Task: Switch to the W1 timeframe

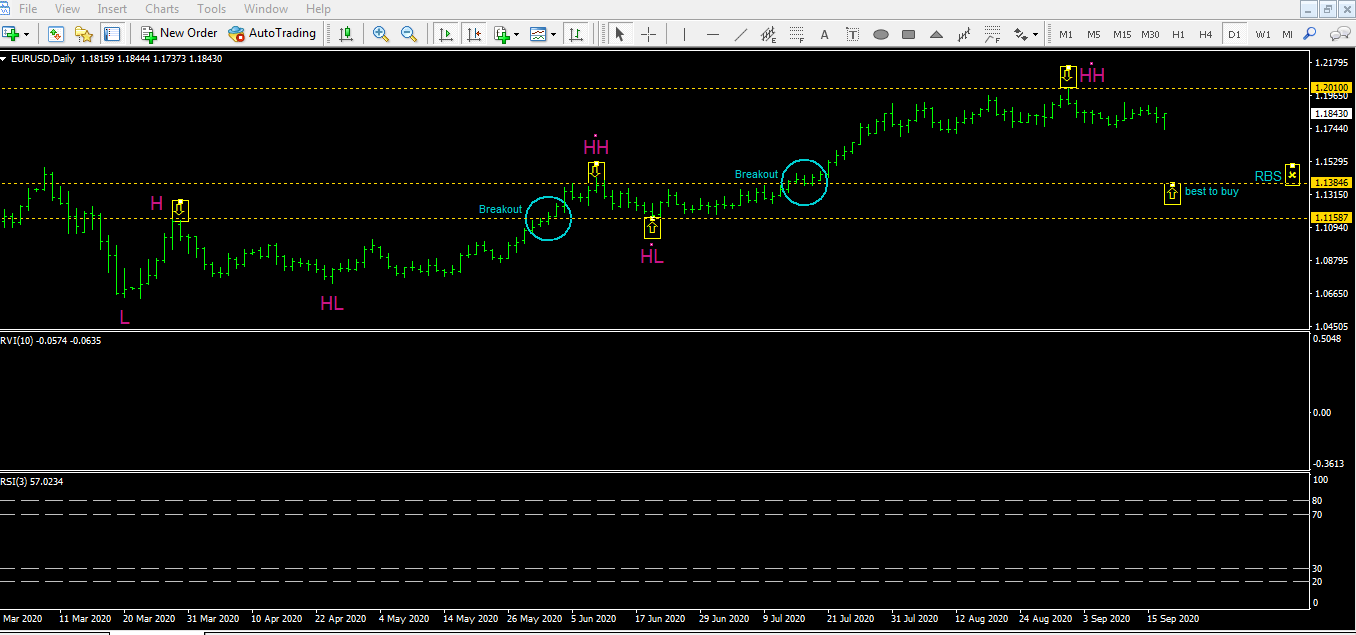Action: point(1263,34)
